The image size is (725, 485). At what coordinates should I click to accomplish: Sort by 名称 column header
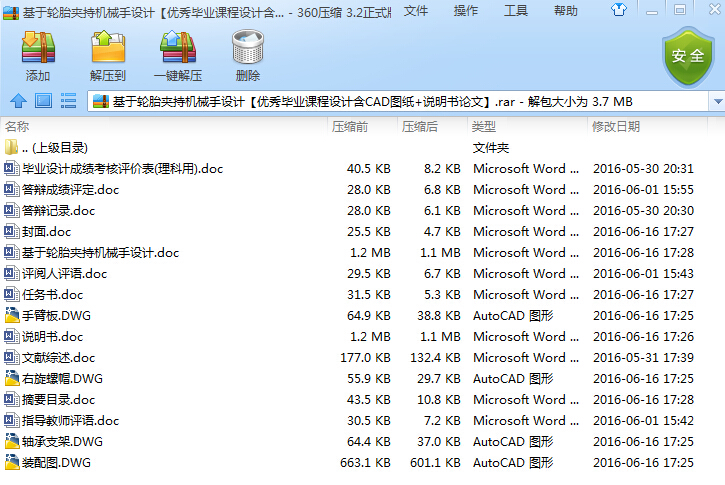(x=164, y=126)
